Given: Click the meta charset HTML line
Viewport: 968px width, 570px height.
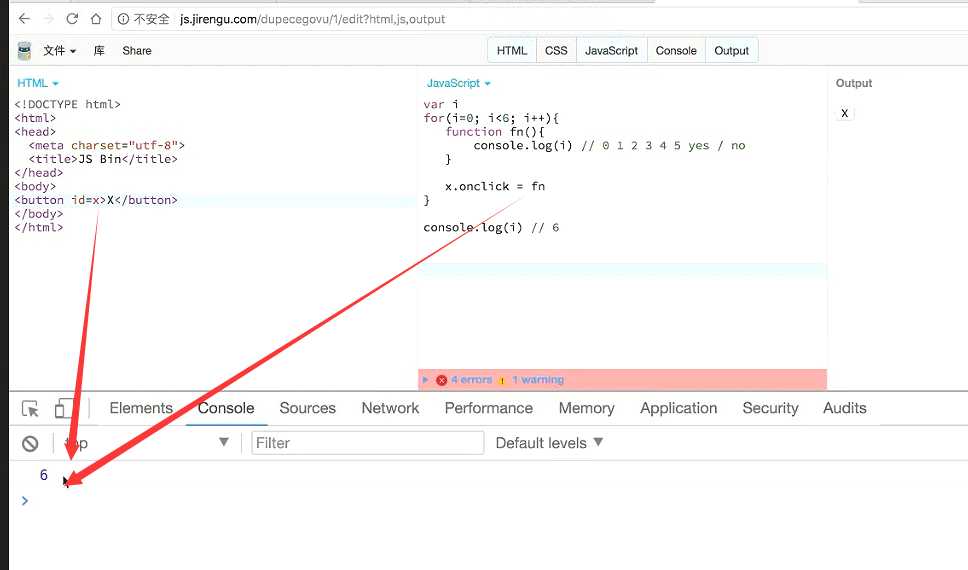Looking at the screenshot, I should (106, 145).
